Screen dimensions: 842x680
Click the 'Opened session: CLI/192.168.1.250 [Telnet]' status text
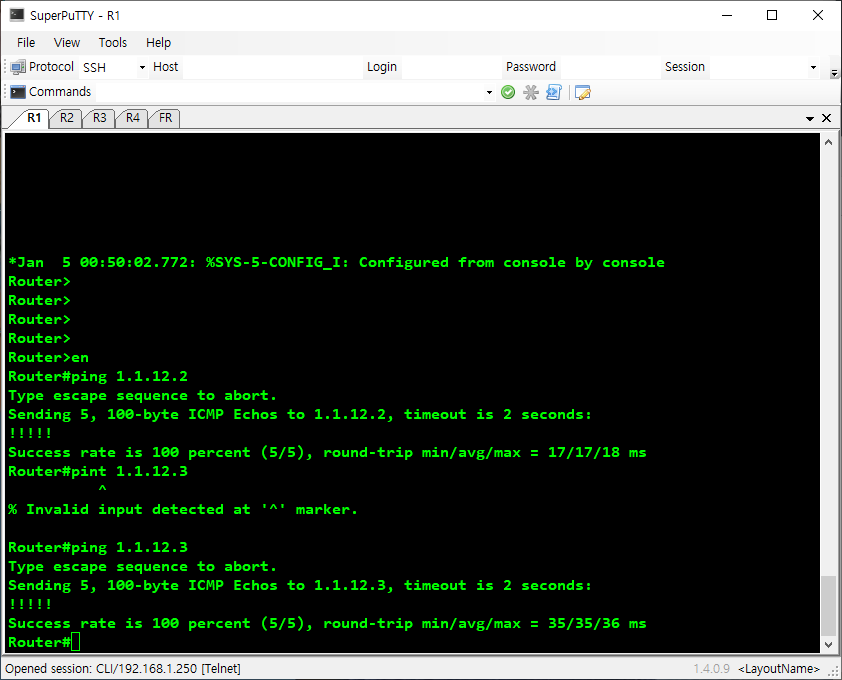coord(123,669)
